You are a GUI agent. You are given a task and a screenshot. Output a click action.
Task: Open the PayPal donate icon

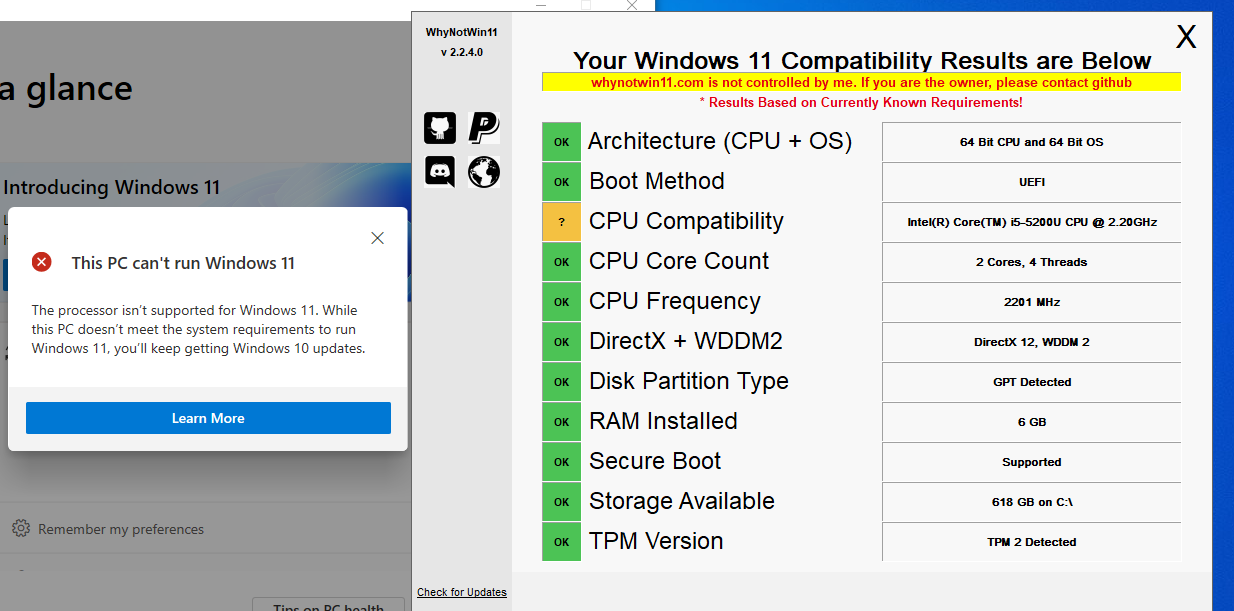tap(484, 128)
